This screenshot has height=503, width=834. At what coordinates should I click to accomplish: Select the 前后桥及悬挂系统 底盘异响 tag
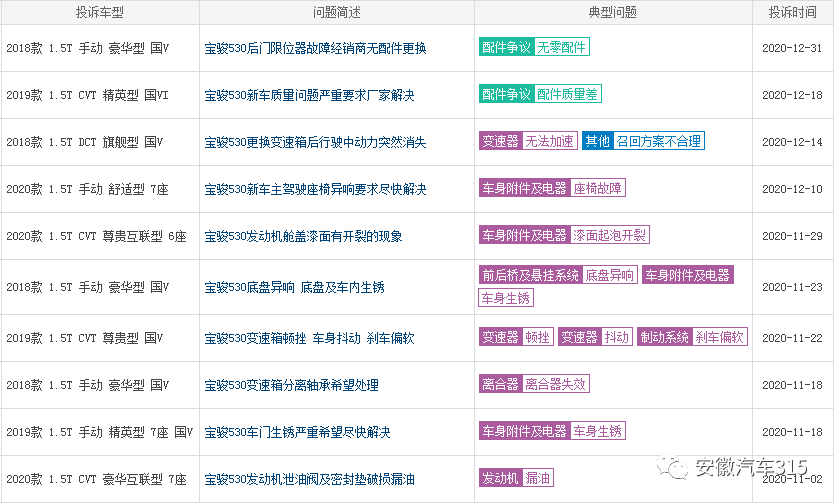(x=558, y=274)
